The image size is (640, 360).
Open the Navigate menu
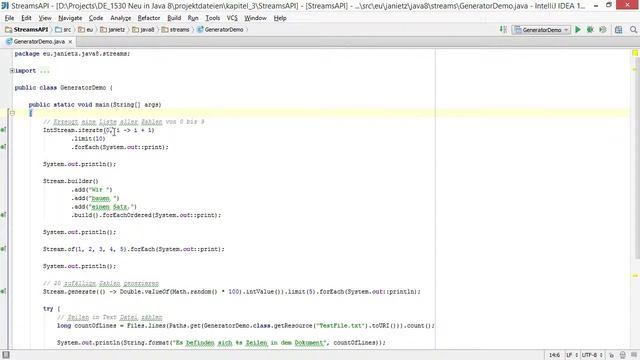[x=70, y=18]
